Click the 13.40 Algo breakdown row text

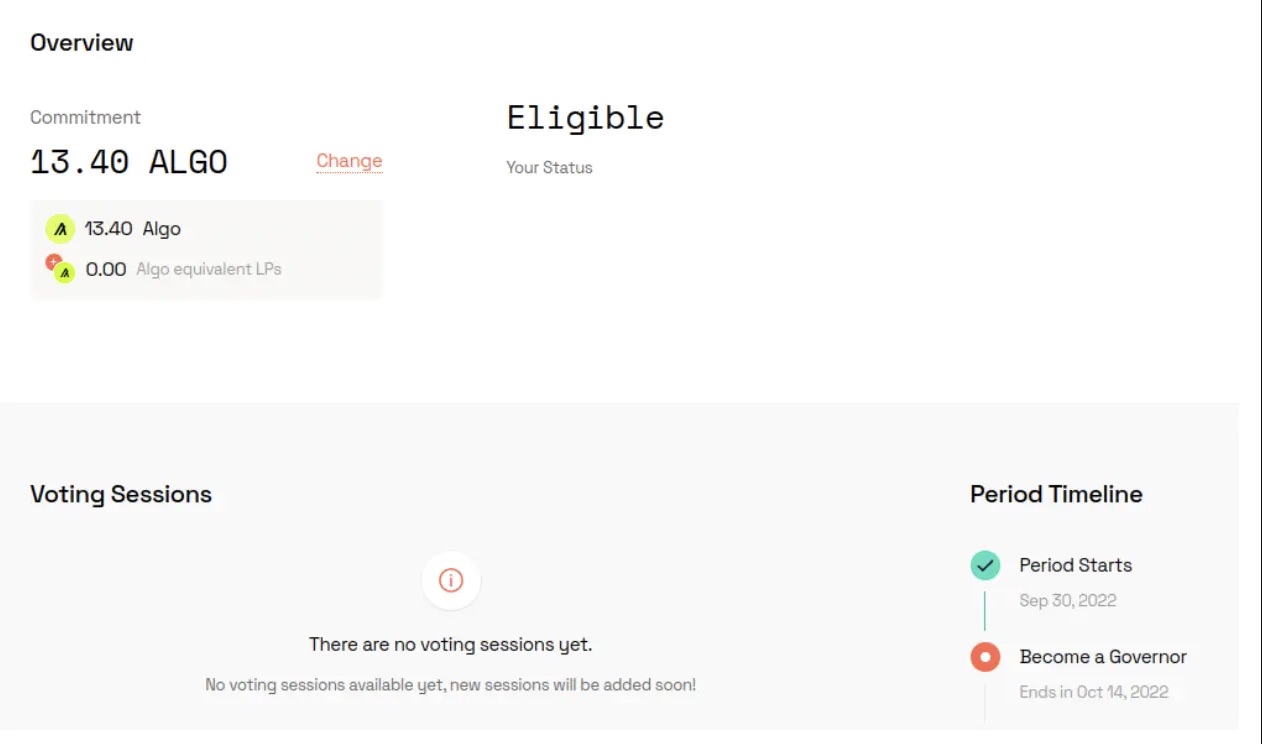coord(132,229)
